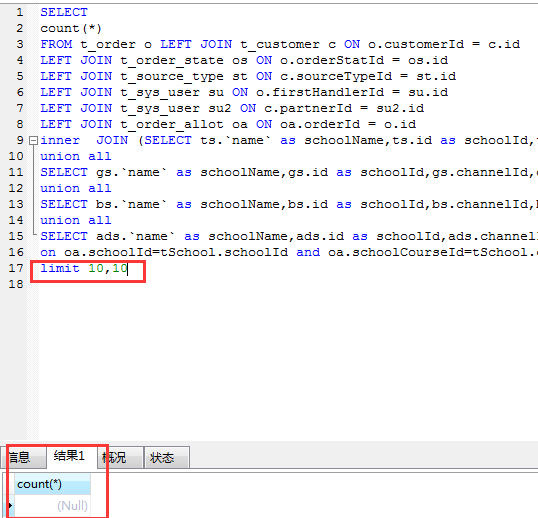
Task: Collapse the inner JOIN code fold on line 9
Action: [33, 141]
